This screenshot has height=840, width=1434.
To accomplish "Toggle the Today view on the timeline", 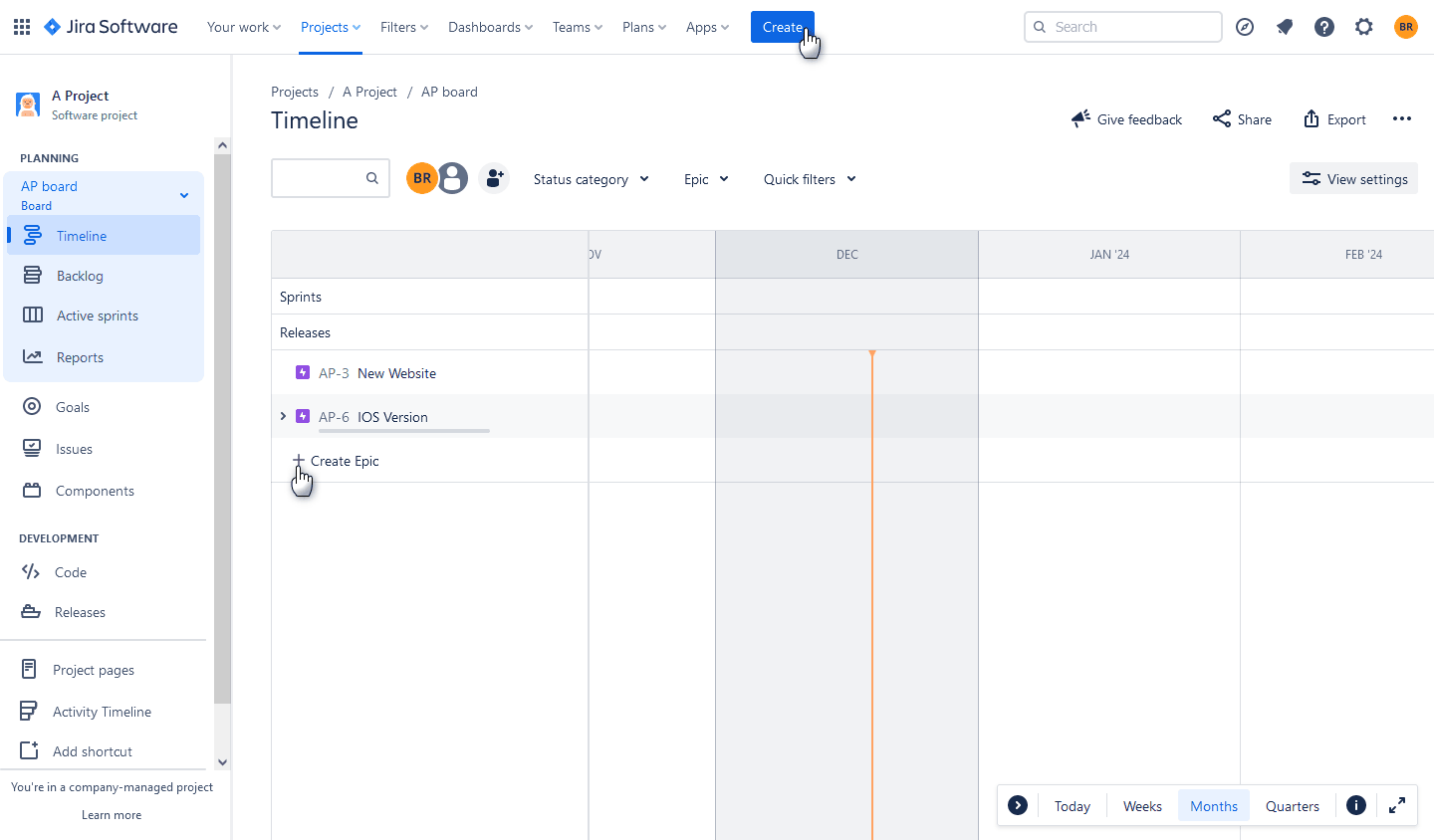I will click(x=1072, y=805).
